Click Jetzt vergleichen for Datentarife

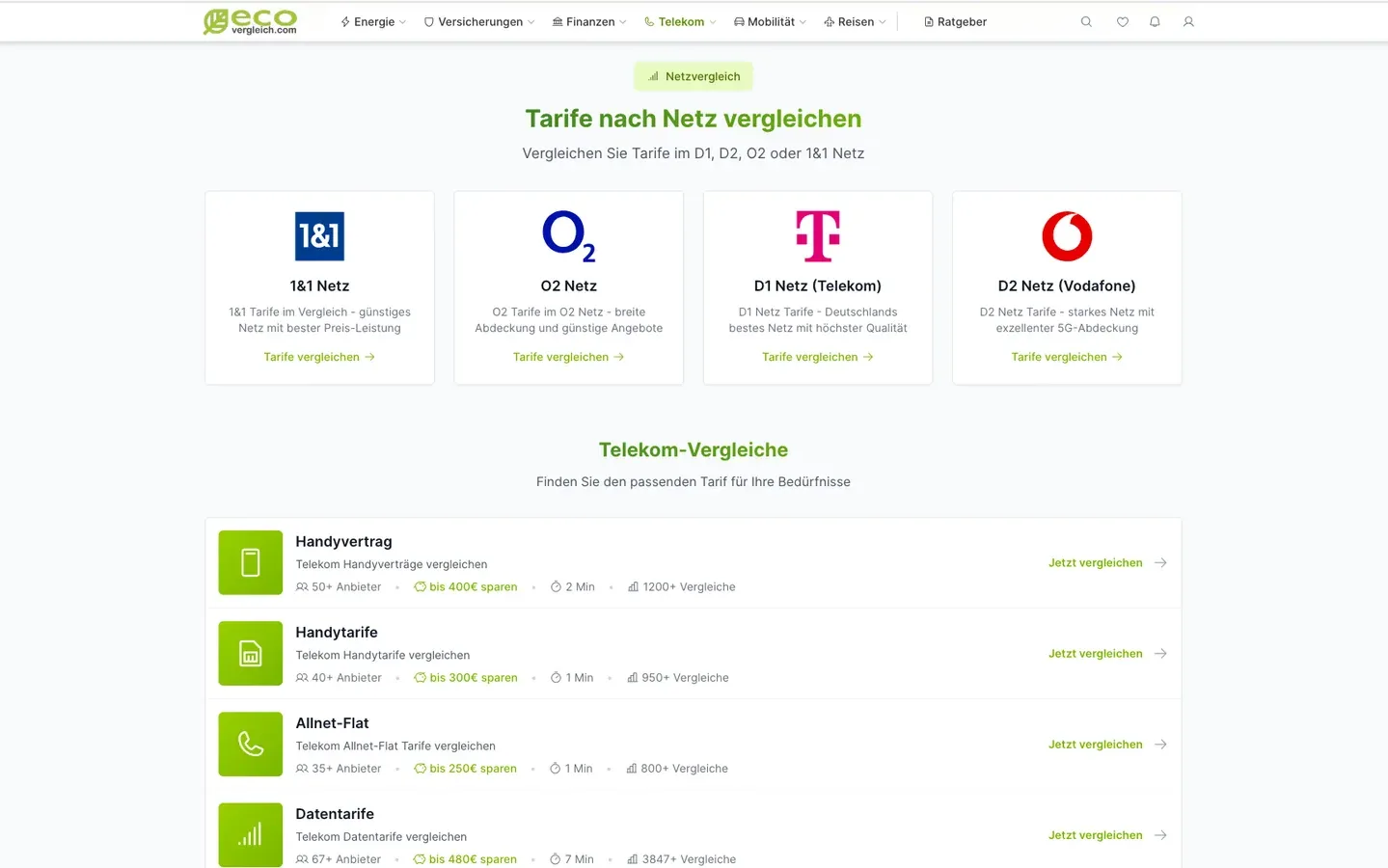[x=1096, y=835]
